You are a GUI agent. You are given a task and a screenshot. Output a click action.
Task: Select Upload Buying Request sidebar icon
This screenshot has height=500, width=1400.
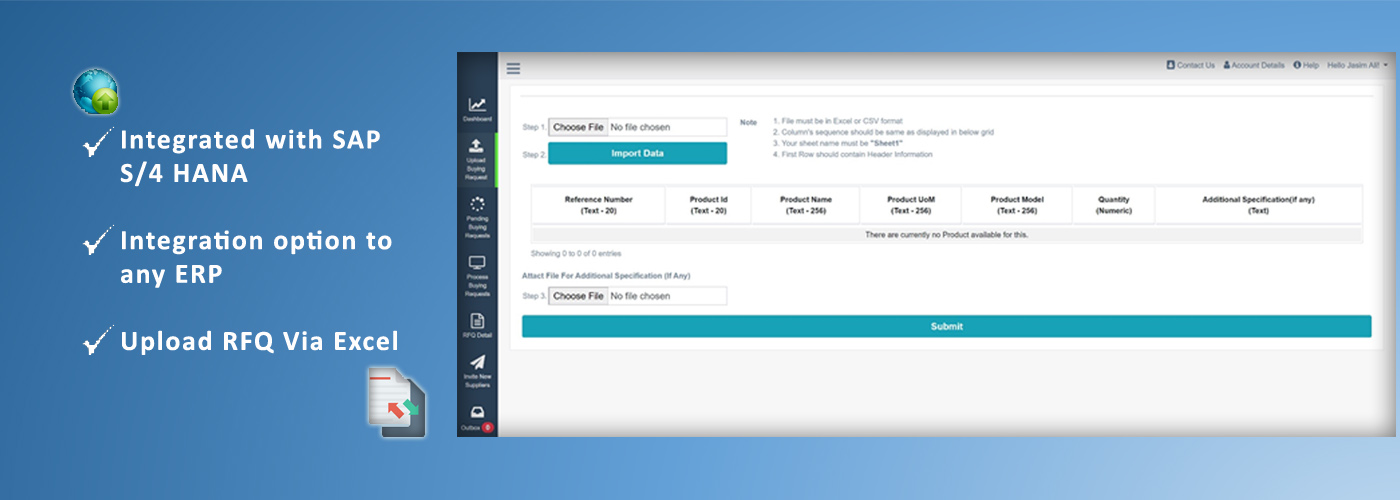pos(477,146)
